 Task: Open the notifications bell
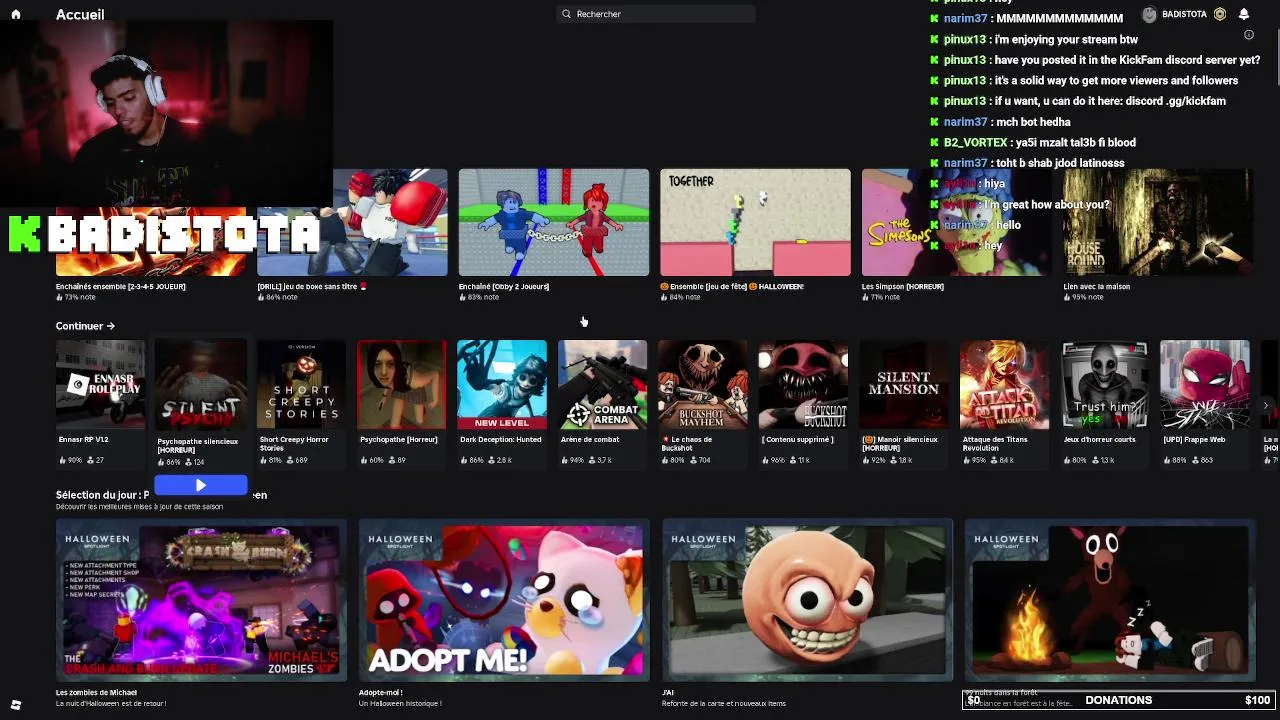[1244, 14]
